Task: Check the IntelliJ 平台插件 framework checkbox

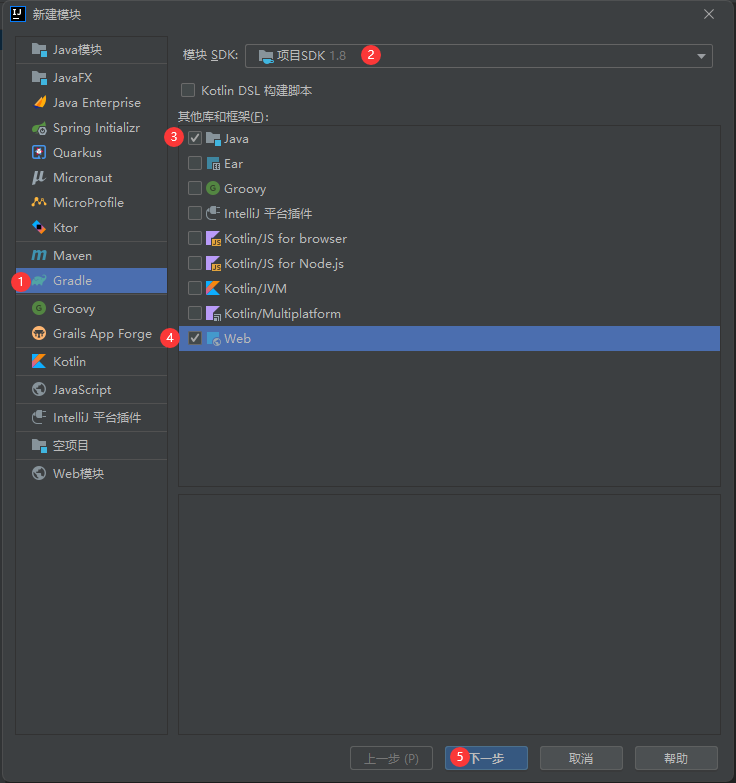Action: point(195,213)
